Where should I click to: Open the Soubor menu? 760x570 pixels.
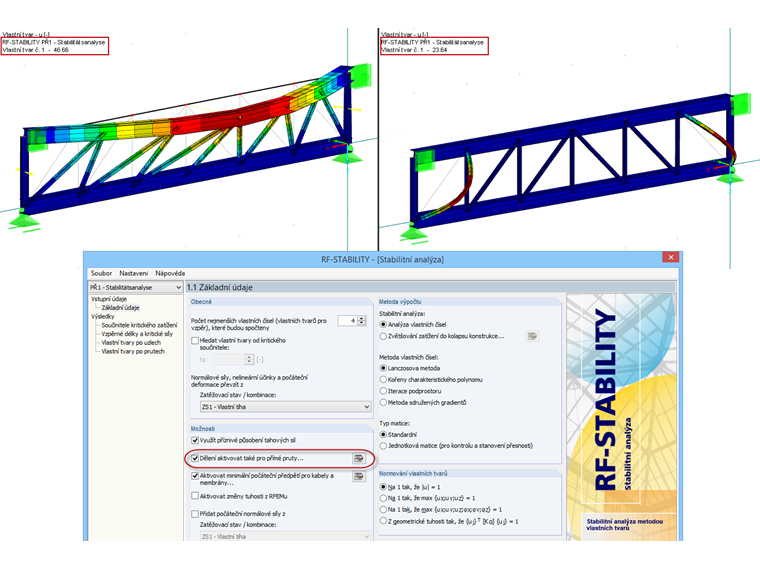(101, 273)
